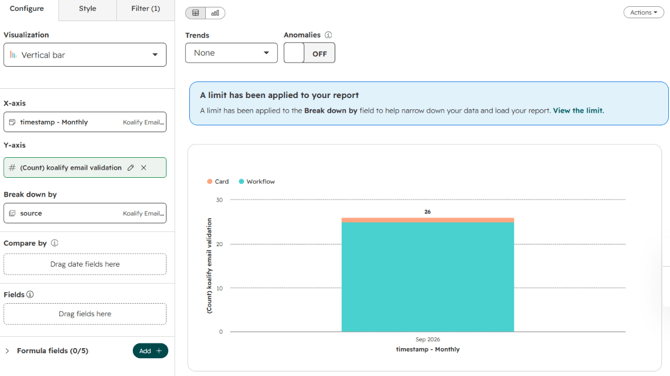670x376 pixels.
Task: Select the source Break down by field
Action: click(85, 213)
